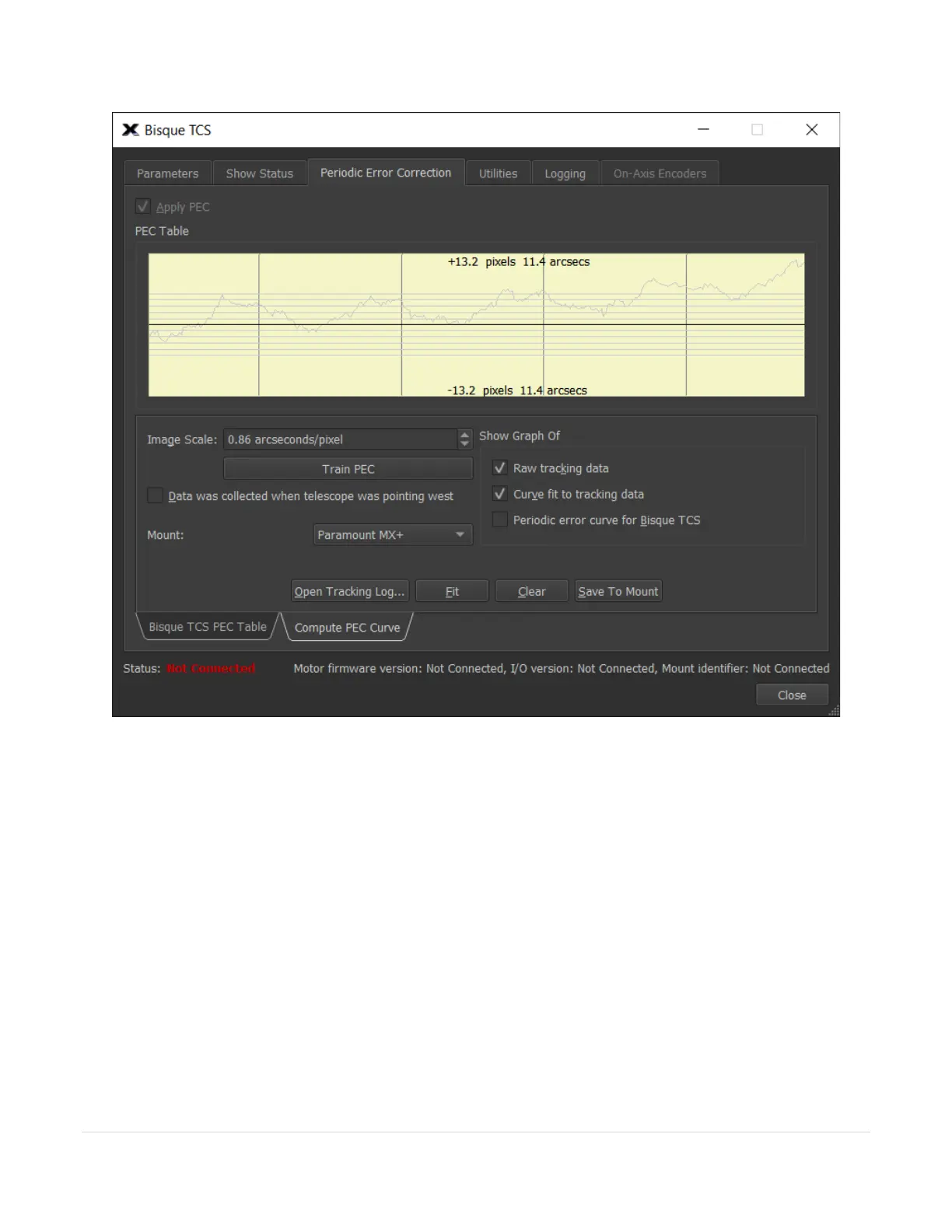Click the window resize grip corner

pos(834,710)
